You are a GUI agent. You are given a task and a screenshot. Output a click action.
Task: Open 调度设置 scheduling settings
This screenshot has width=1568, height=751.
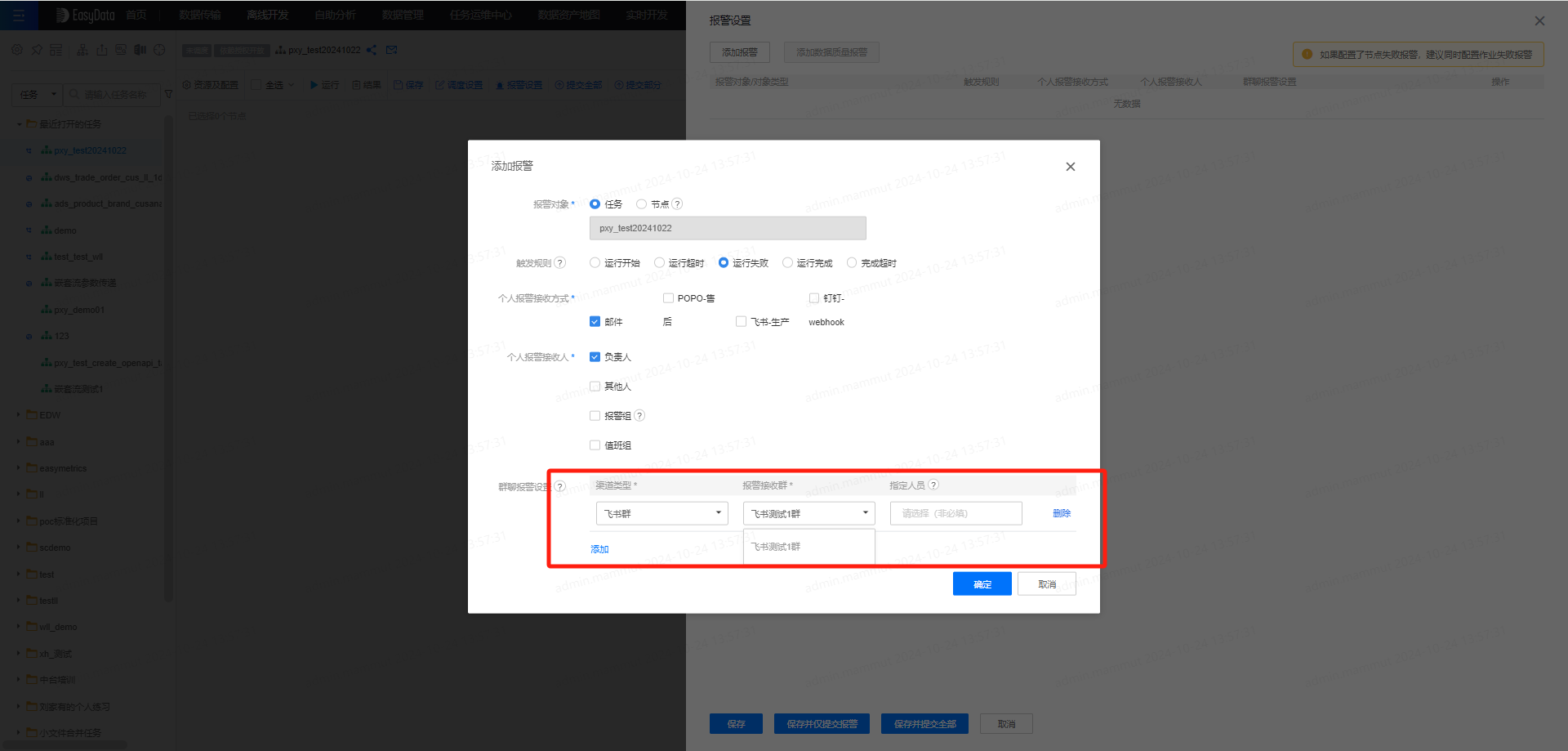(x=459, y=84)
